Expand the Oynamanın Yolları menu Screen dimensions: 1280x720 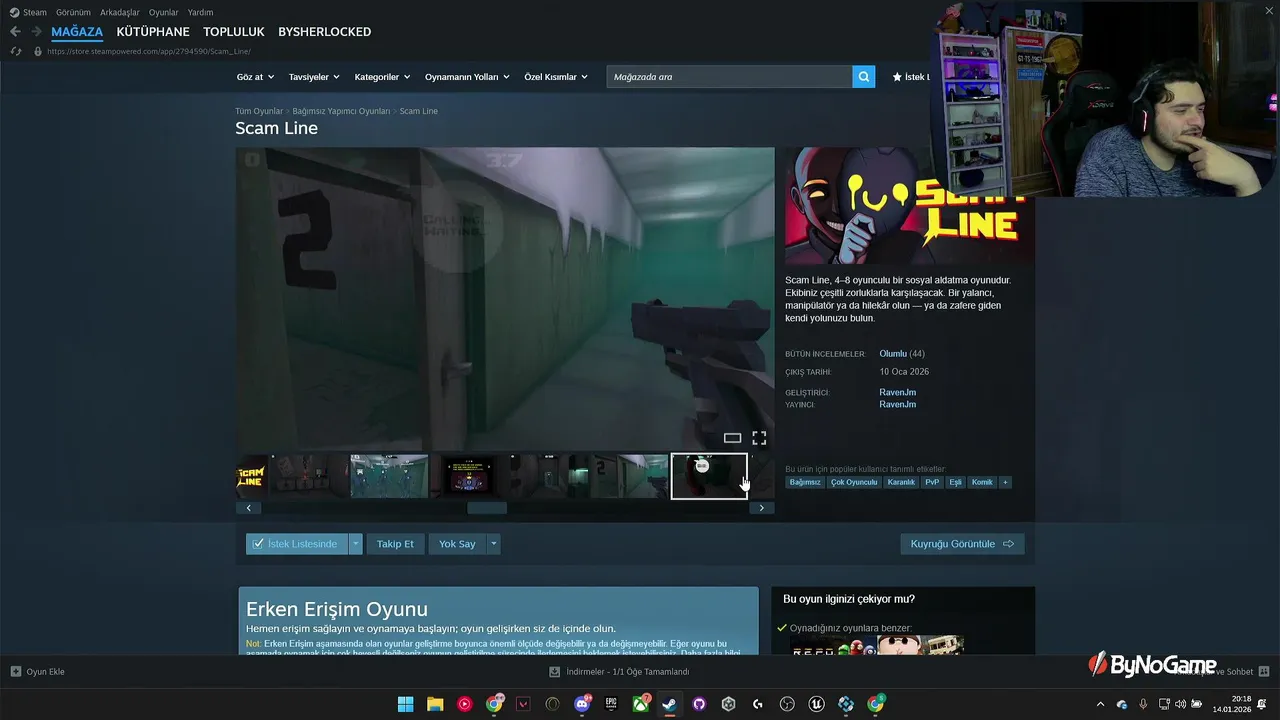click(467, 77)
